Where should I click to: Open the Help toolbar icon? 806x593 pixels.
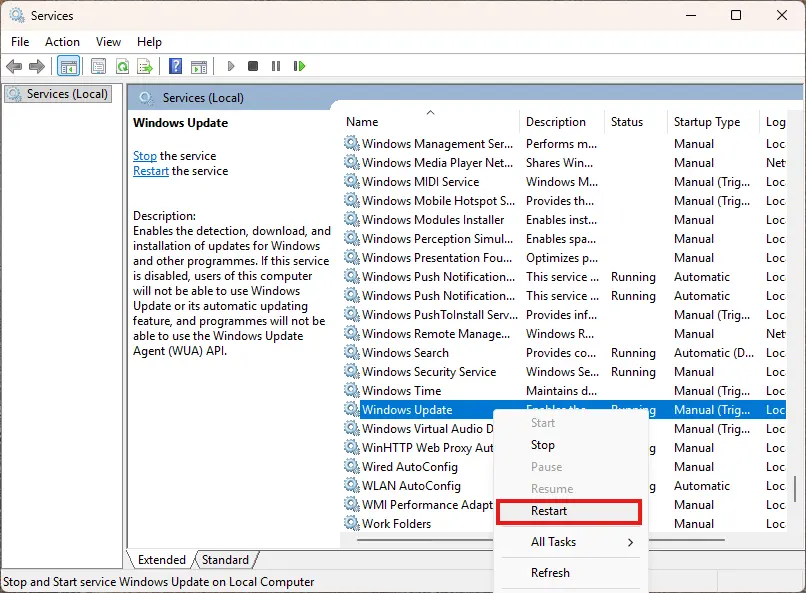tap(175, 66)
